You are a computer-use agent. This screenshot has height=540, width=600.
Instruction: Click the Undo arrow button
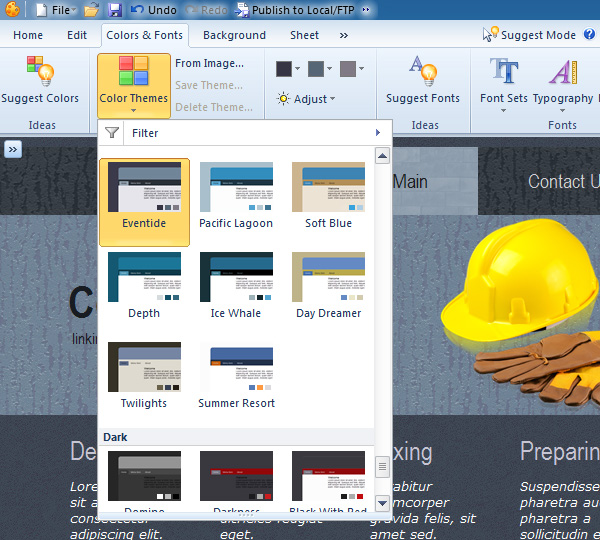click(153, 10)
